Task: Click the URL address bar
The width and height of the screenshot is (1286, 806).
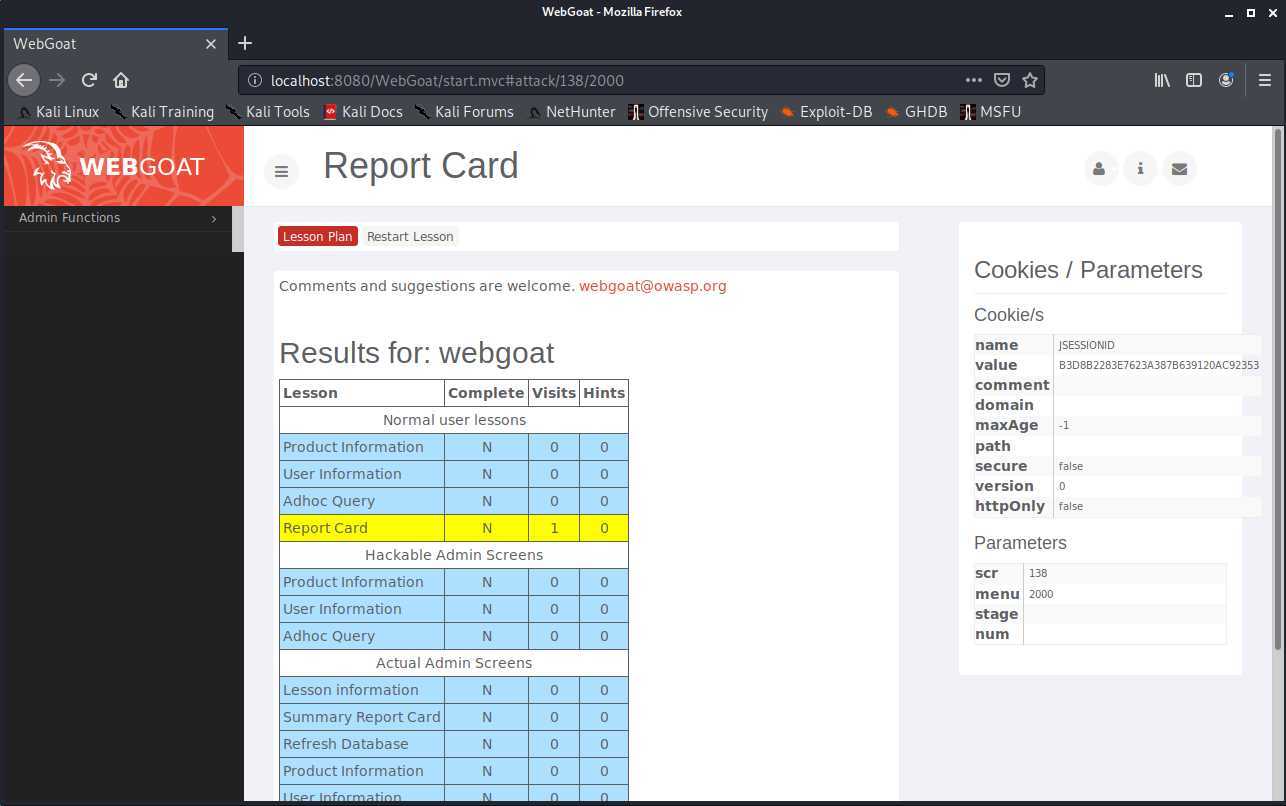Action: (x=600, y=80)
